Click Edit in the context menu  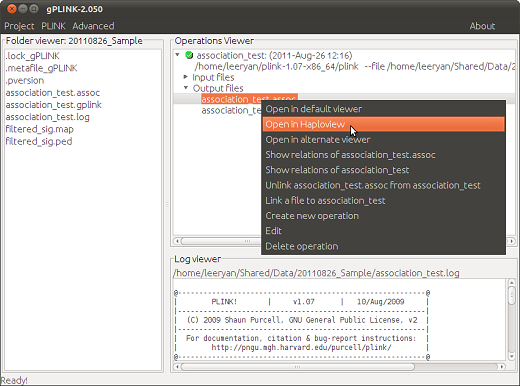point(383,231)
